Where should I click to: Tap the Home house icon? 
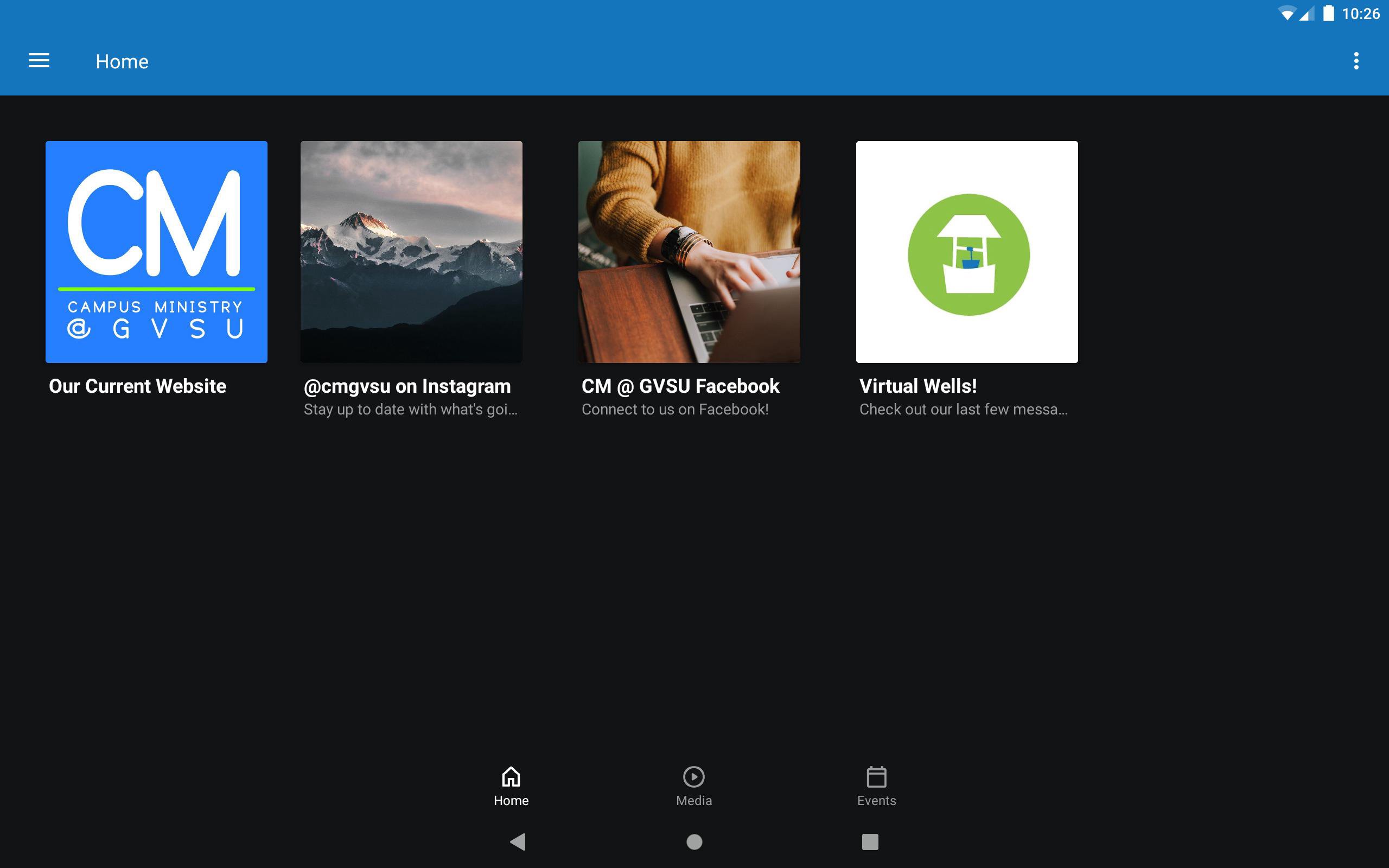click(x=511, y=776)
